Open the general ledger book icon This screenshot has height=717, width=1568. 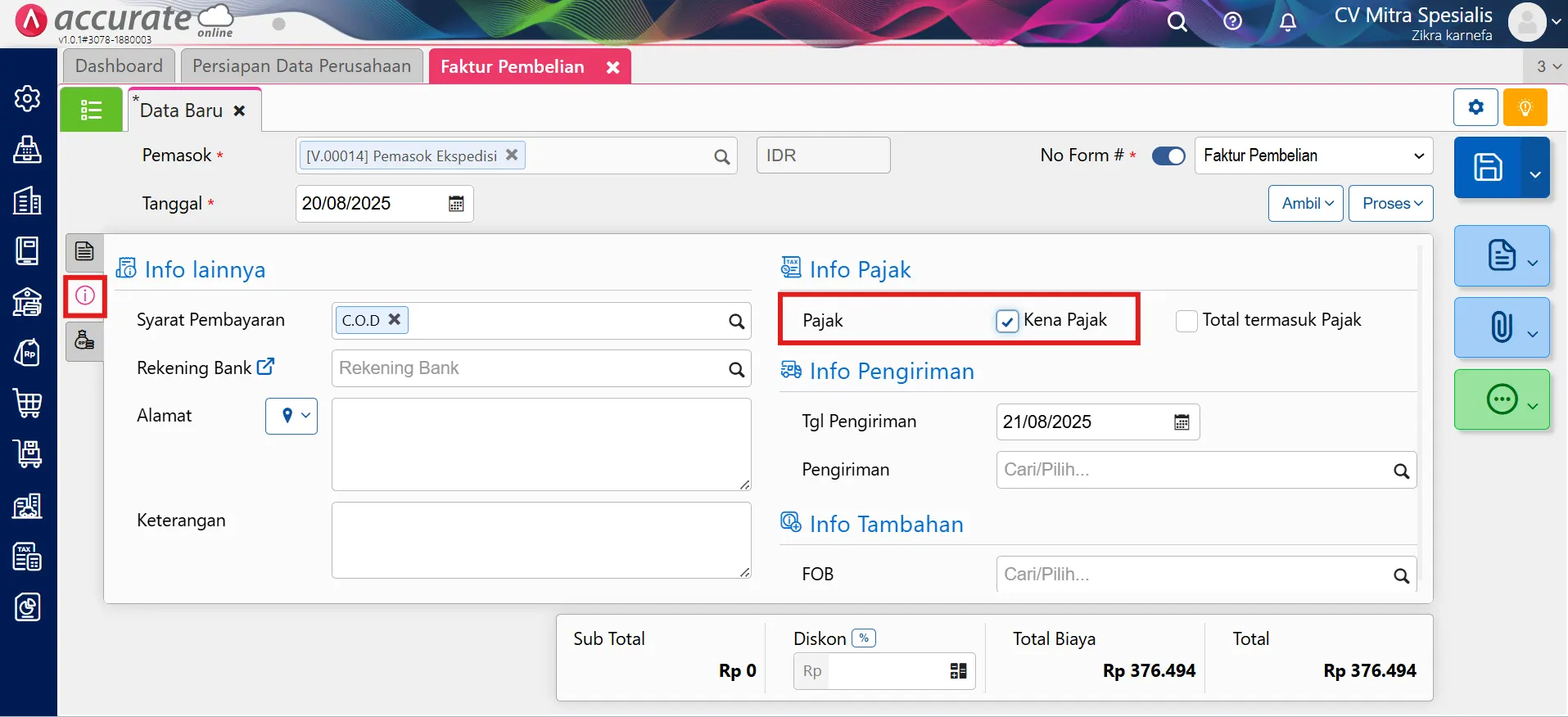click(x=28, y=251)
